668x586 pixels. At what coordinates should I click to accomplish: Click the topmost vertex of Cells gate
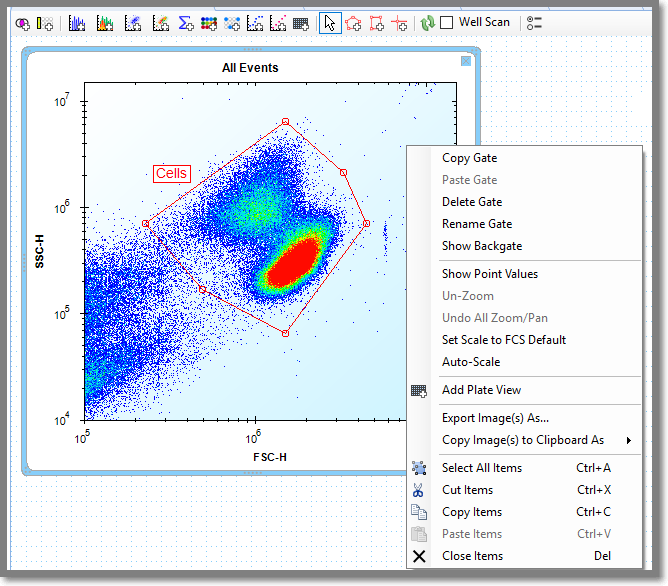coord(285,121)
